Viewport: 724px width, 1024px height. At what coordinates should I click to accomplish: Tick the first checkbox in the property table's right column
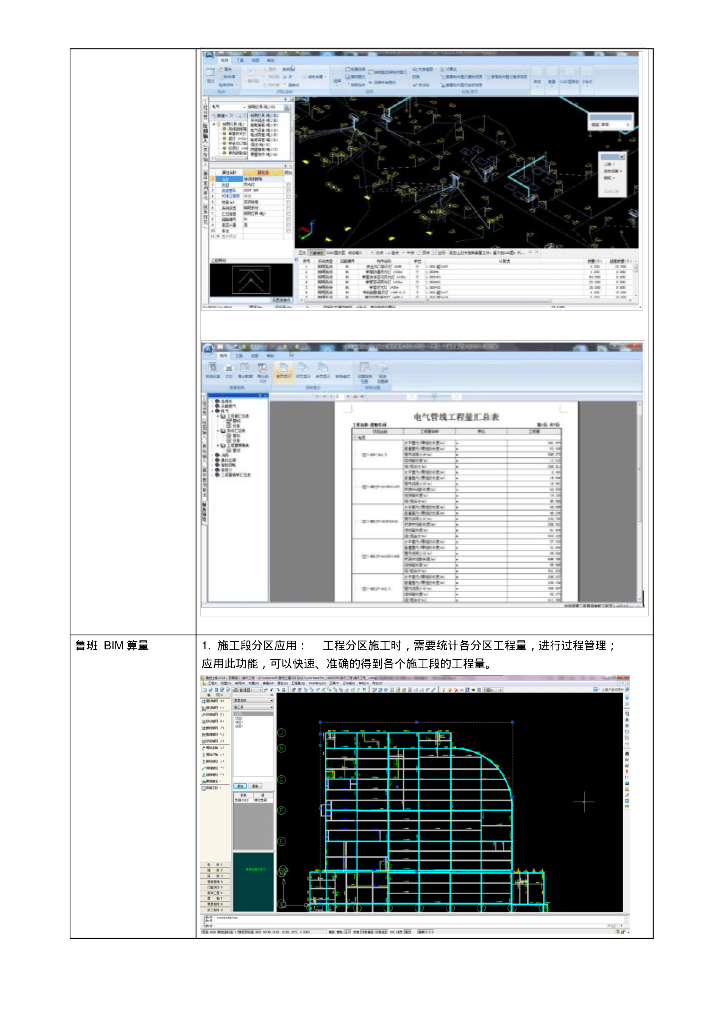(x=288, y=185)
